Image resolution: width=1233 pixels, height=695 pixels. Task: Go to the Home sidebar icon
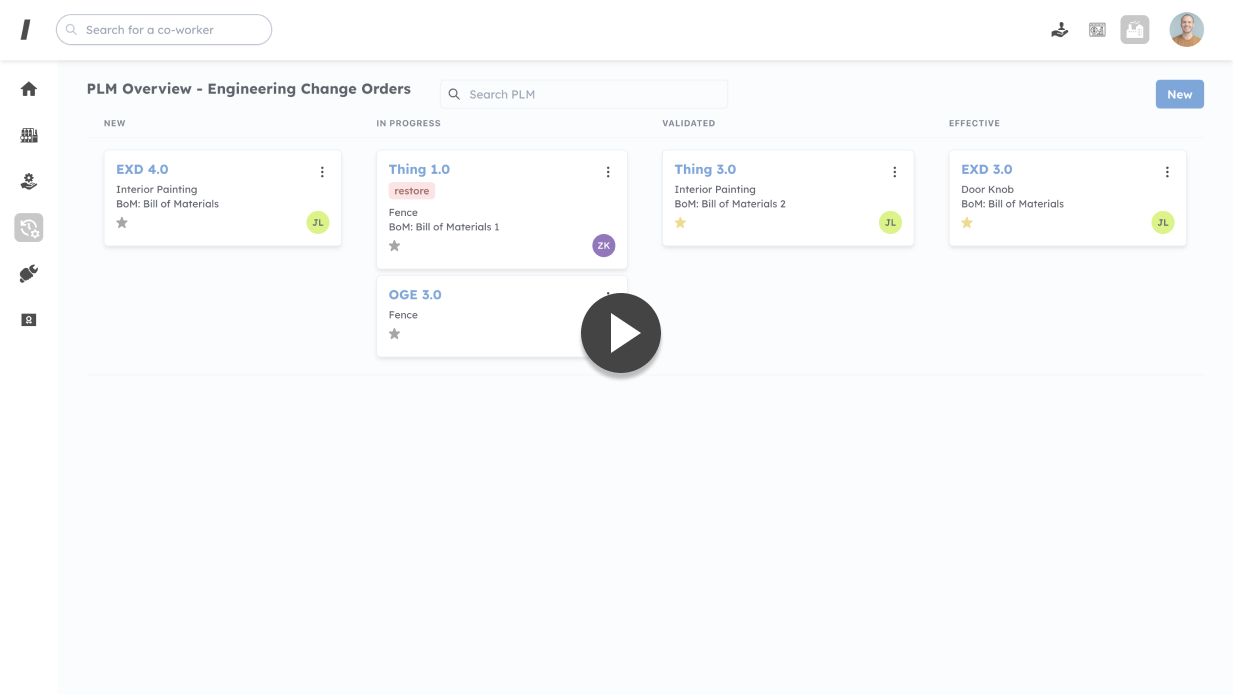click(29, 89)
